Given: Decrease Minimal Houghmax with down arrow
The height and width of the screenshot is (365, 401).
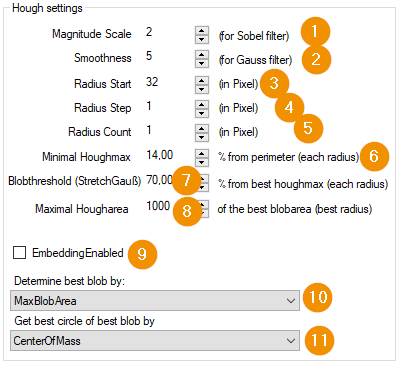Looking at the screenshot, I should pos(202,162).
